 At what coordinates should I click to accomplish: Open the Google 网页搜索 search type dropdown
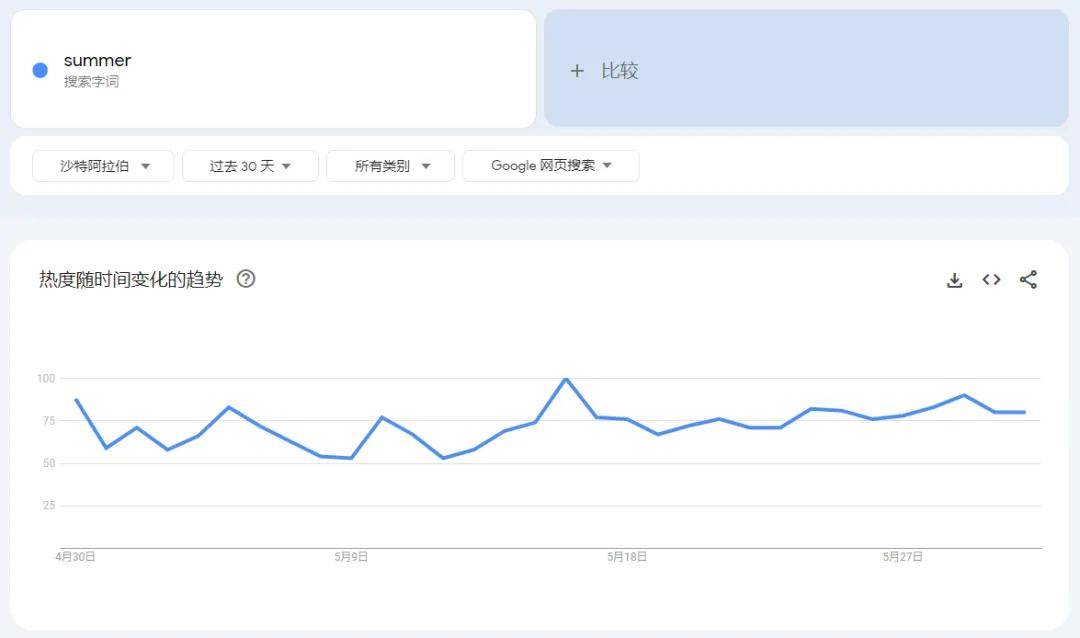coord(551,166)
